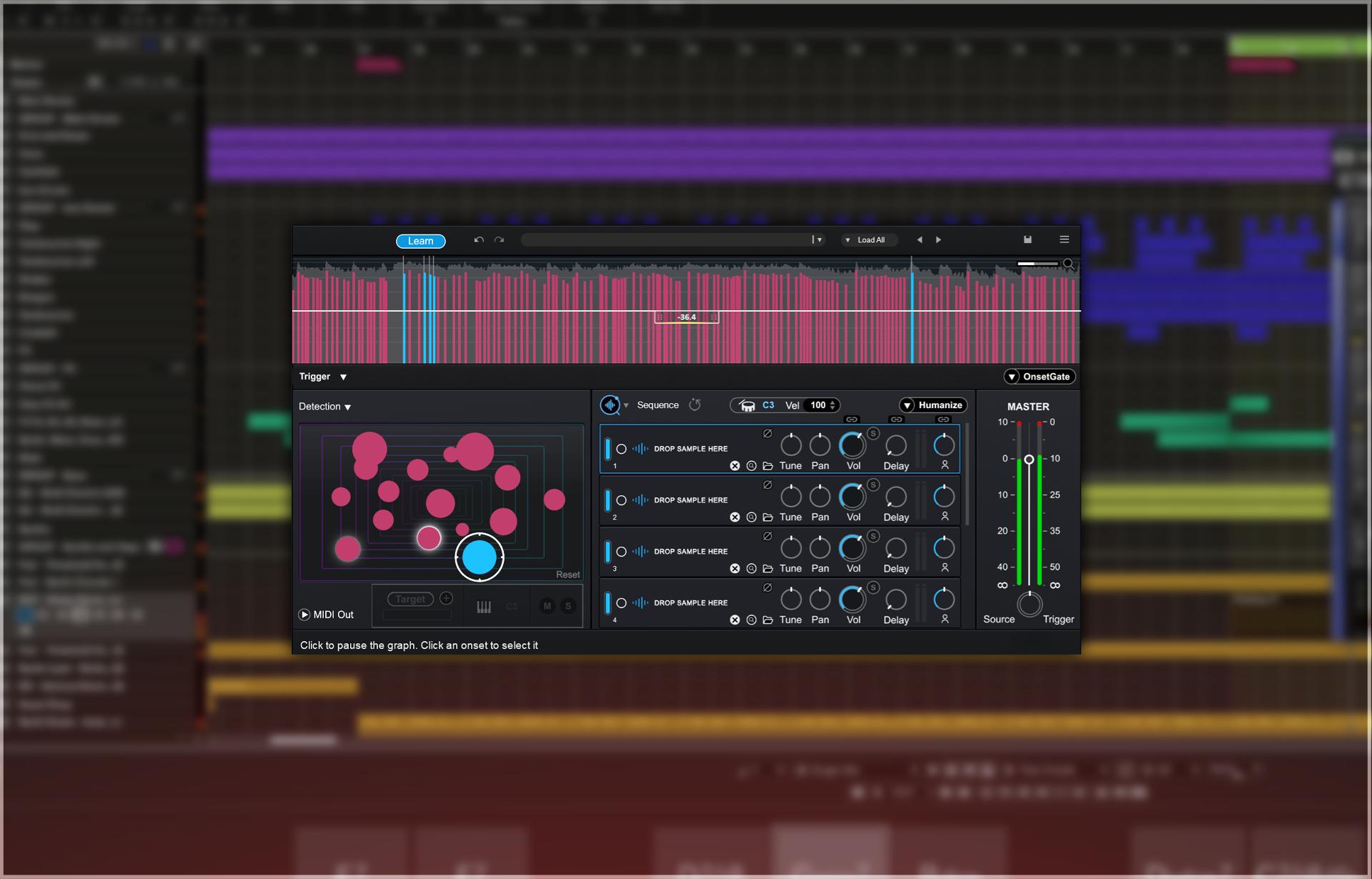The width and height of the screenshot is (1372, 879).
Task: Click the circle radio button in slot 3
Action: pyautogui.click(x=621, y=552)
